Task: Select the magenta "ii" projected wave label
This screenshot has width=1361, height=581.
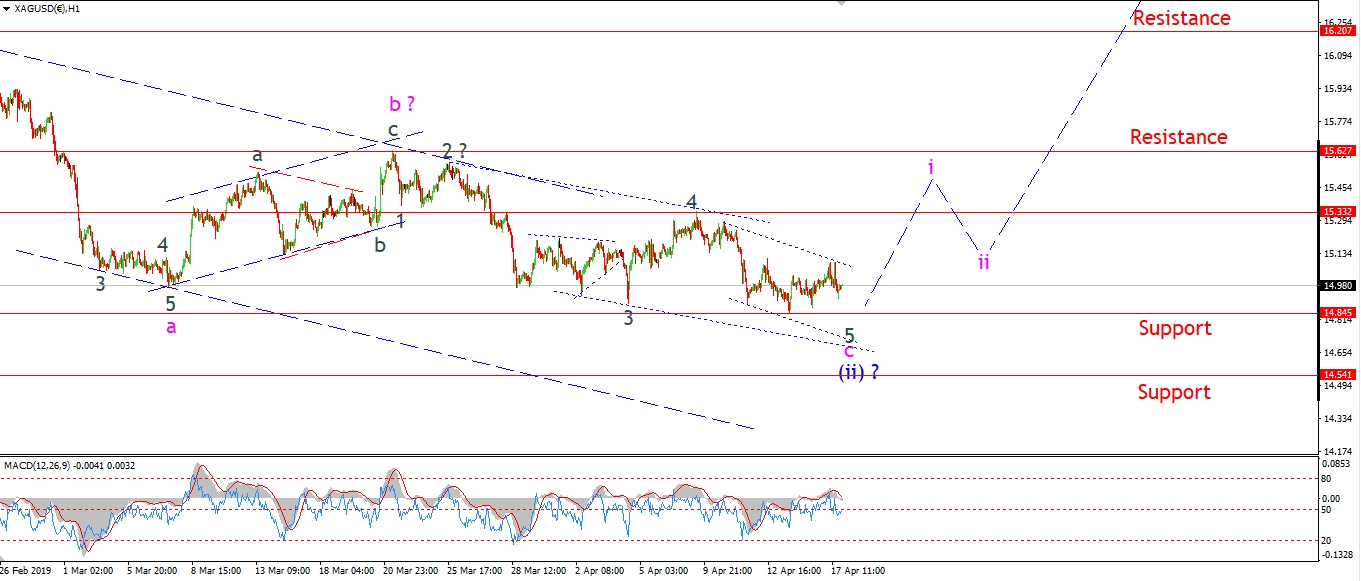Action: [x=984, y=262]
